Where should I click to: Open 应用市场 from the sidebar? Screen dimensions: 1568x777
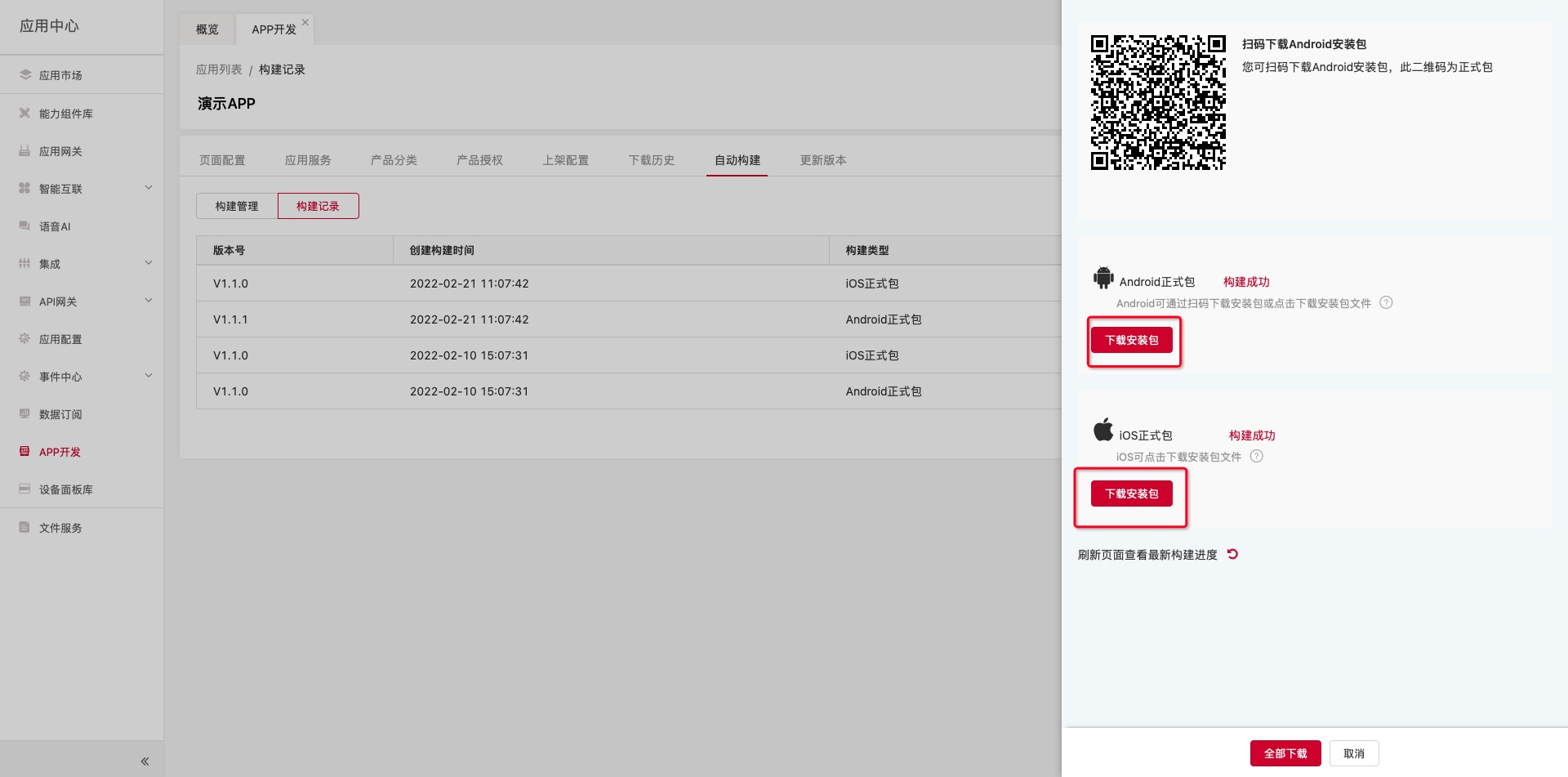60,75
